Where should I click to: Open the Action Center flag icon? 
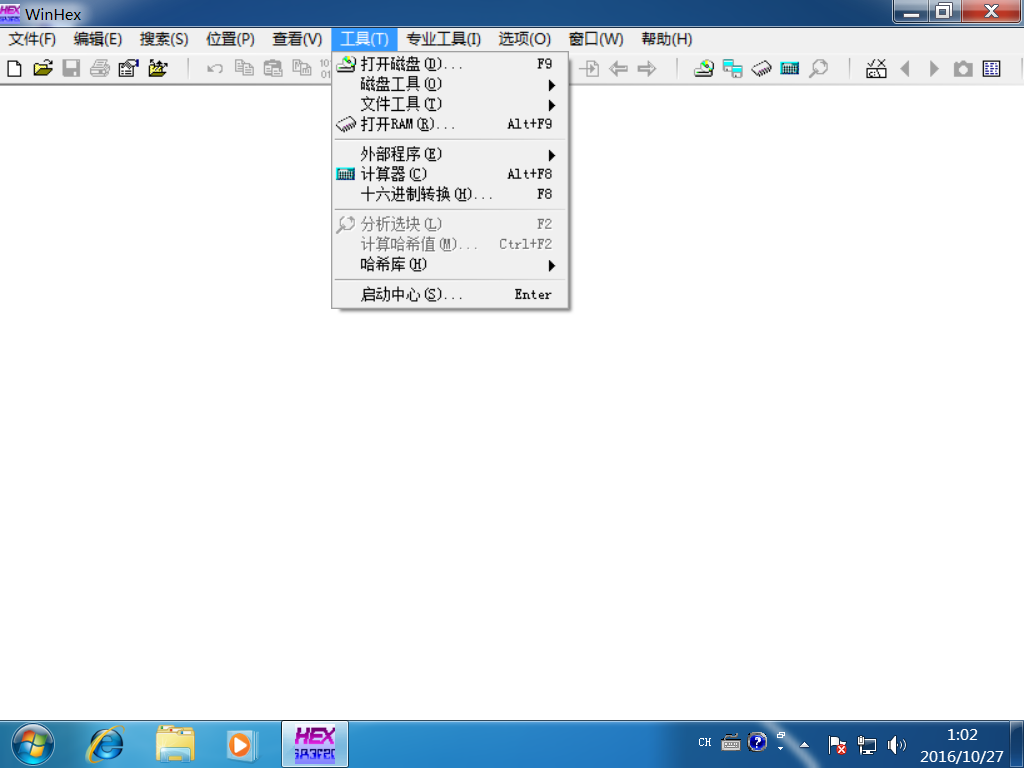click(x=837, y=744)
